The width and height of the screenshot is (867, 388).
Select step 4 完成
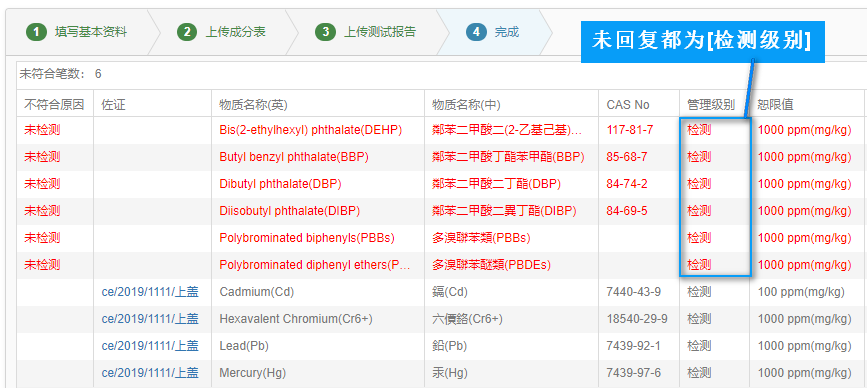pos(492,32)
